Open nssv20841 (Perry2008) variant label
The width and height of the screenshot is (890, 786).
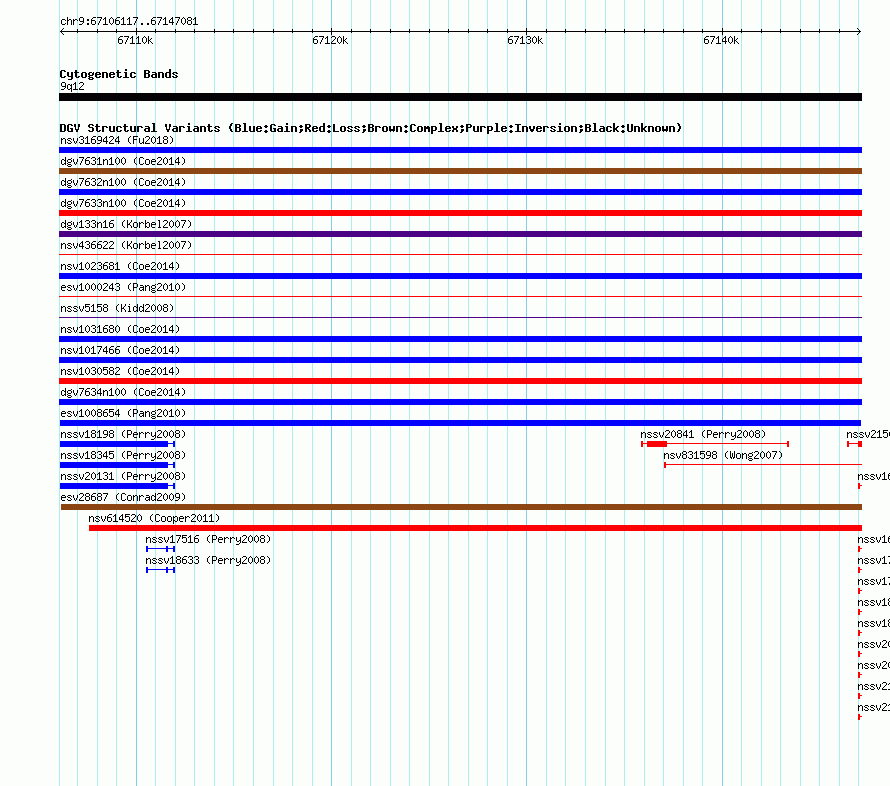coord(703,434)
